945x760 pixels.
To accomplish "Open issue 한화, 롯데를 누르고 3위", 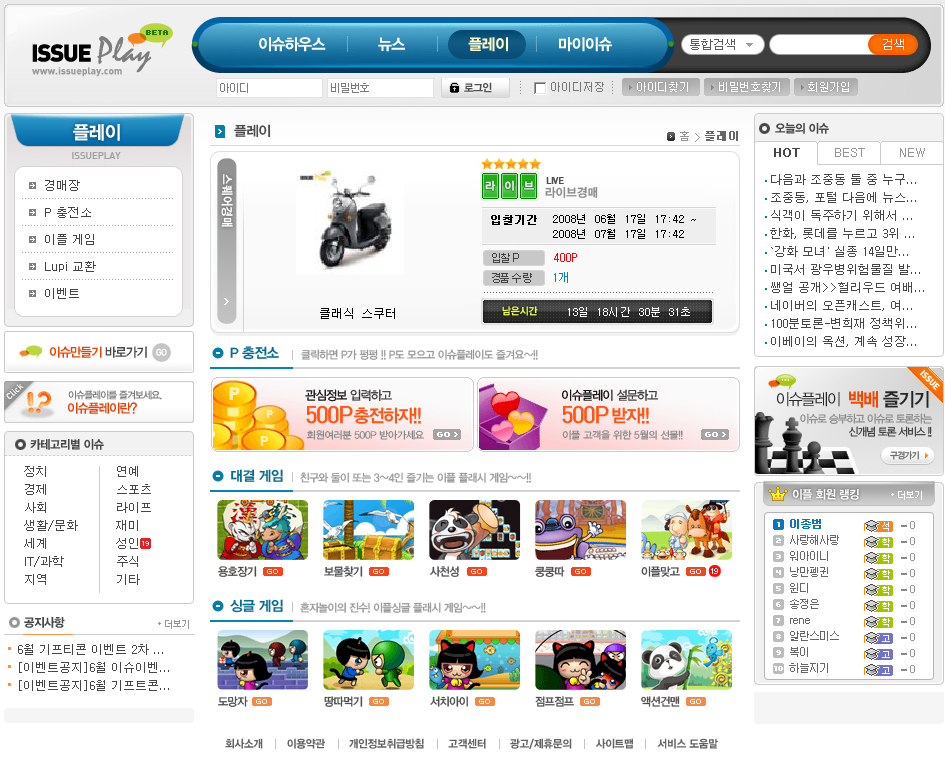I will 842,233.
